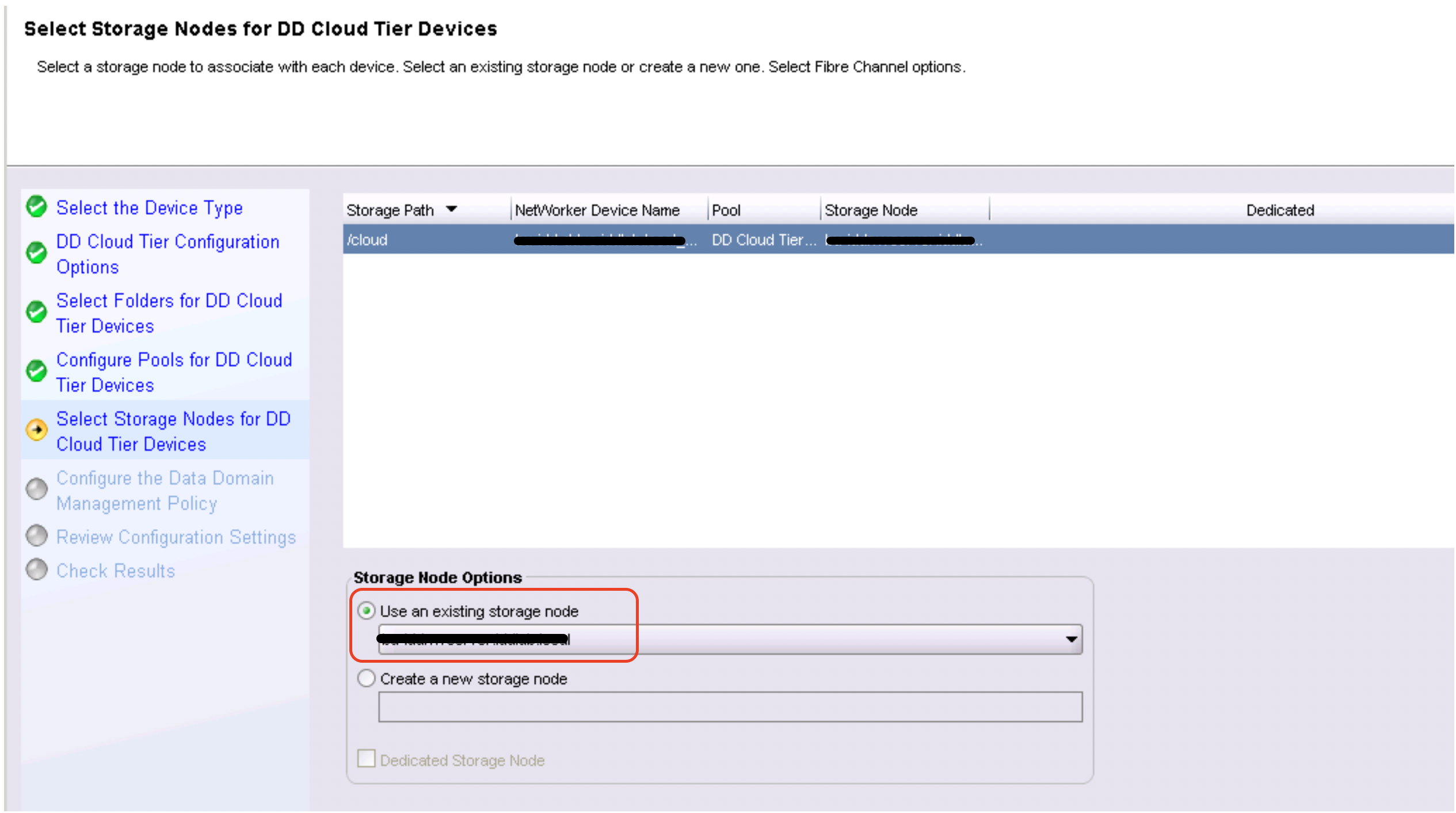Click the yellow arrow icon for the current Select Storage Nodes step

click(x=37, y=430)
